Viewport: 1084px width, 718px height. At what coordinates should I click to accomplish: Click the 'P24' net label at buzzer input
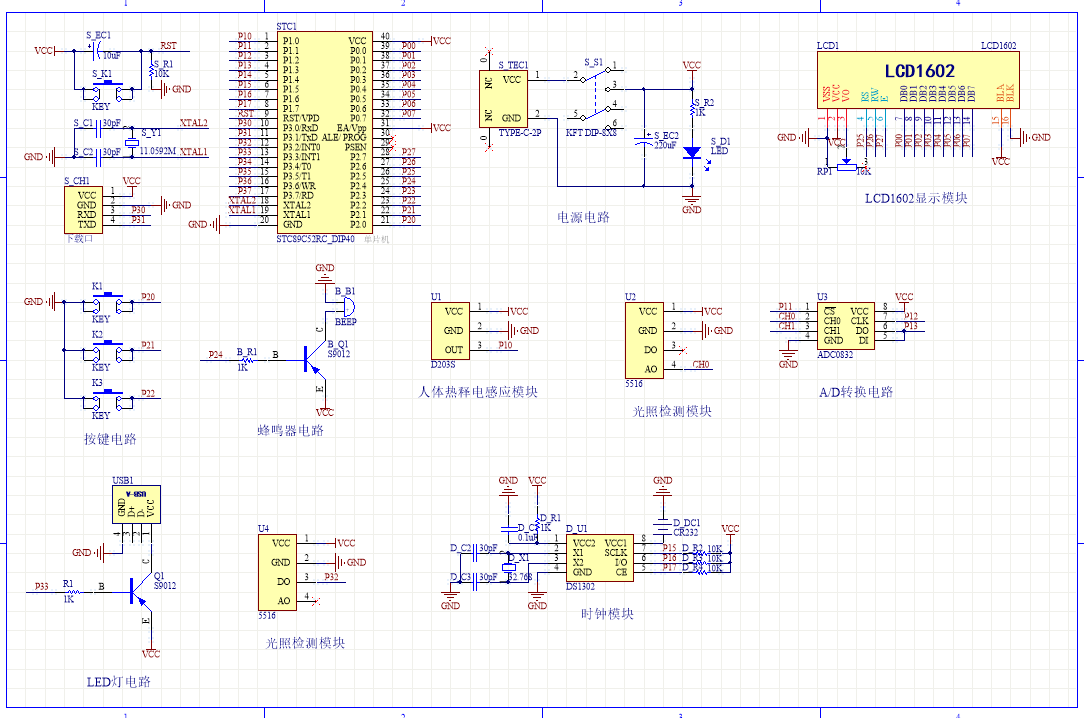point(216,355)
